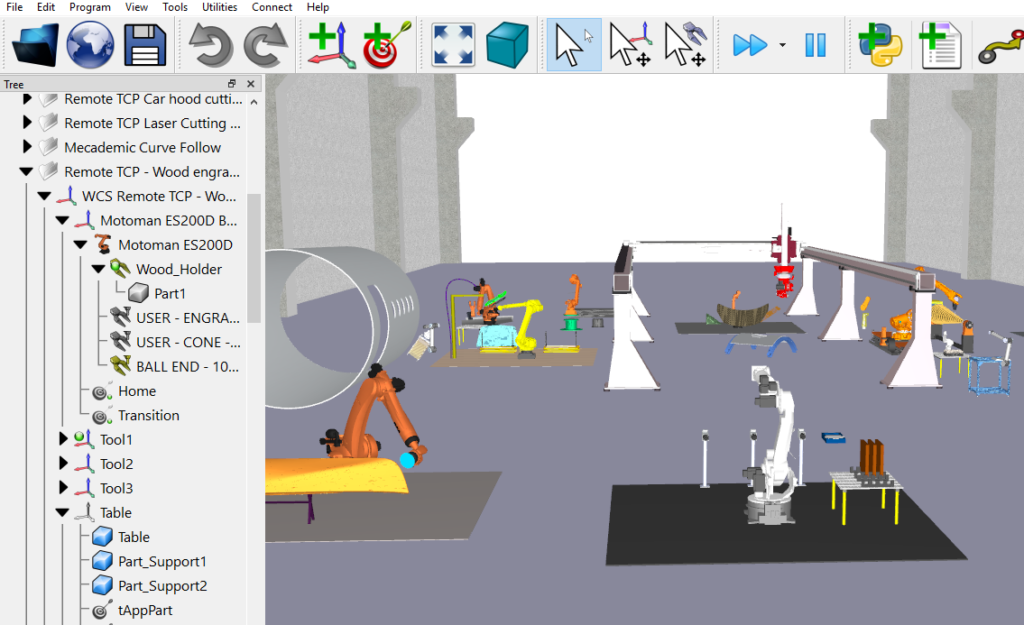Open the Utilities menu
The width and height of the screenshot is (1024, 625).
coord(219,7)
